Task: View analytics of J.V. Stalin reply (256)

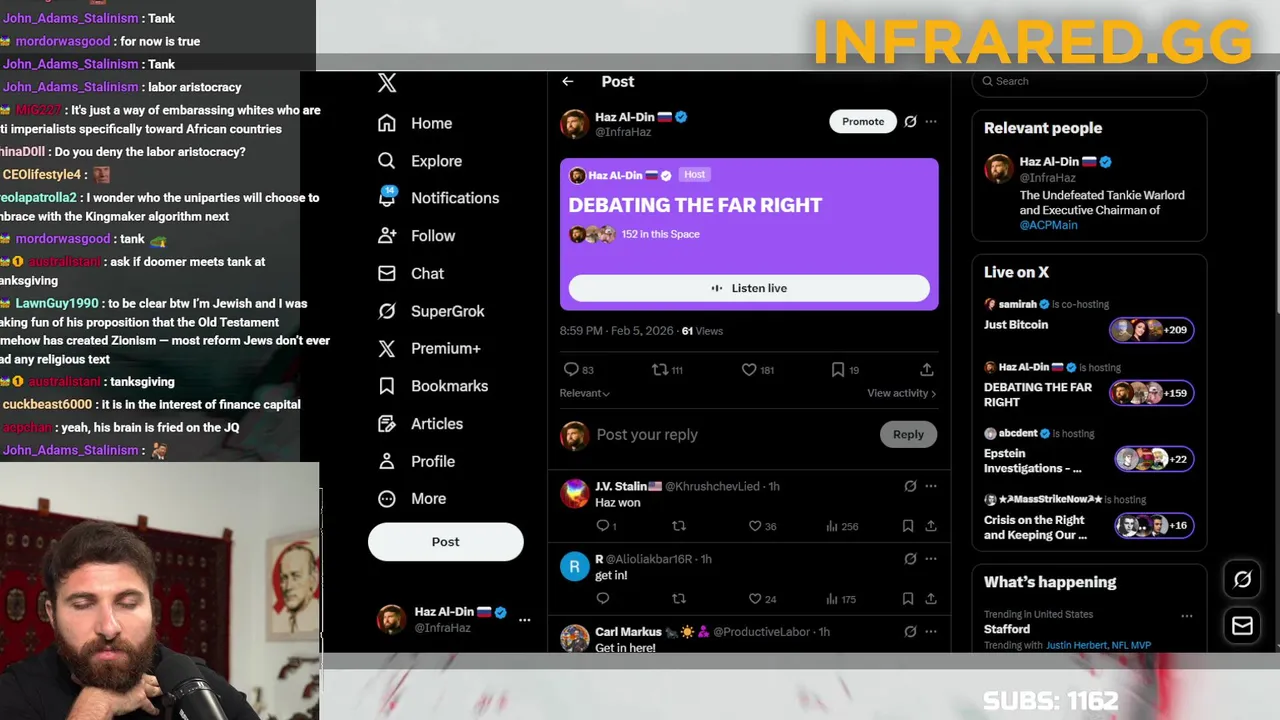Action: tap(842, 526)
